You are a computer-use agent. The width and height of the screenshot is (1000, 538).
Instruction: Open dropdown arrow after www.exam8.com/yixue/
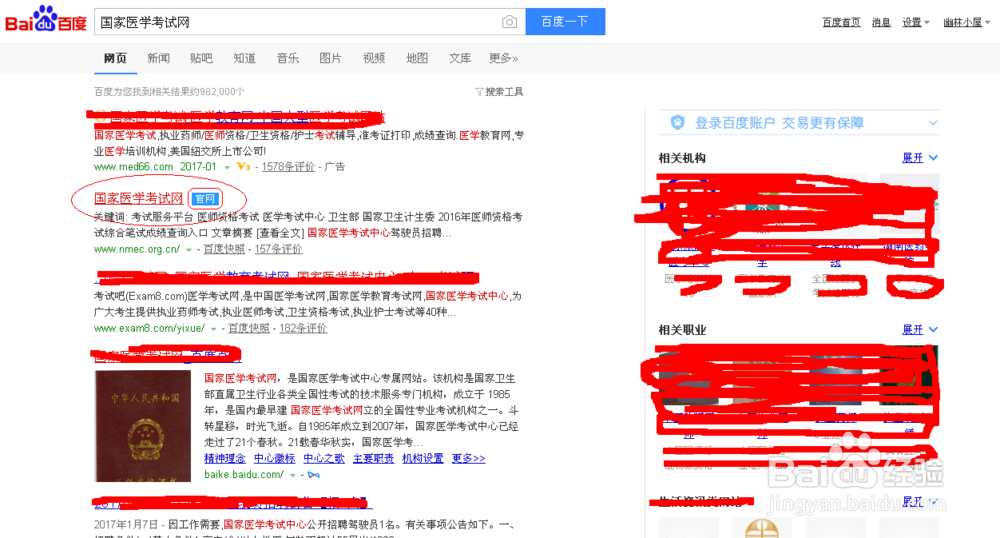[214, 329]
